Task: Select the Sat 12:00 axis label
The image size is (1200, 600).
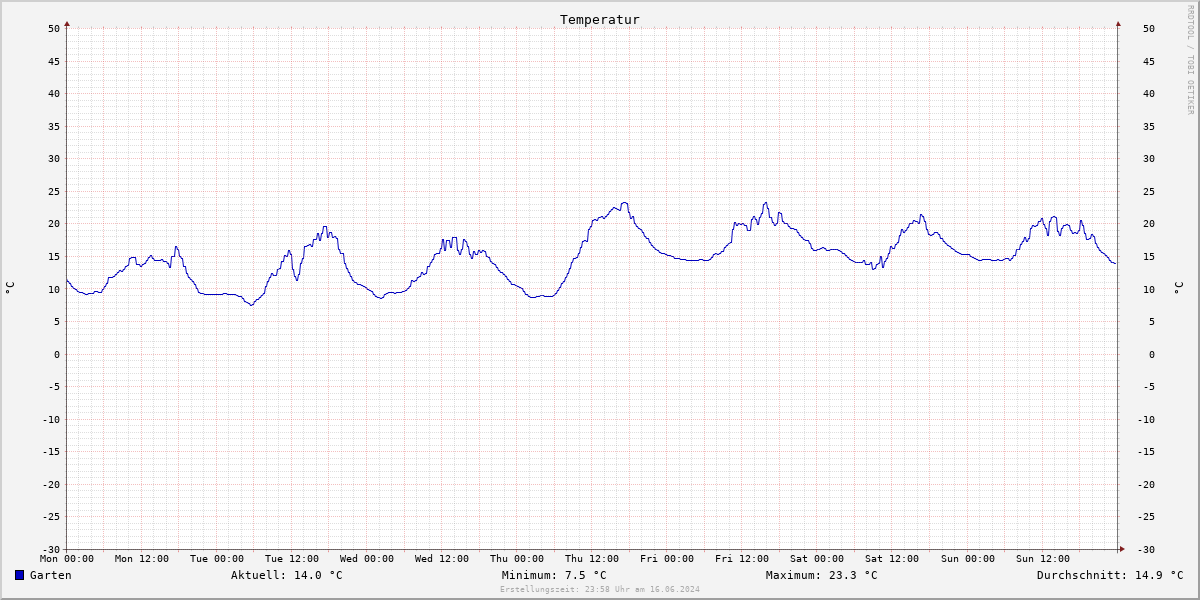Action: 892,559
